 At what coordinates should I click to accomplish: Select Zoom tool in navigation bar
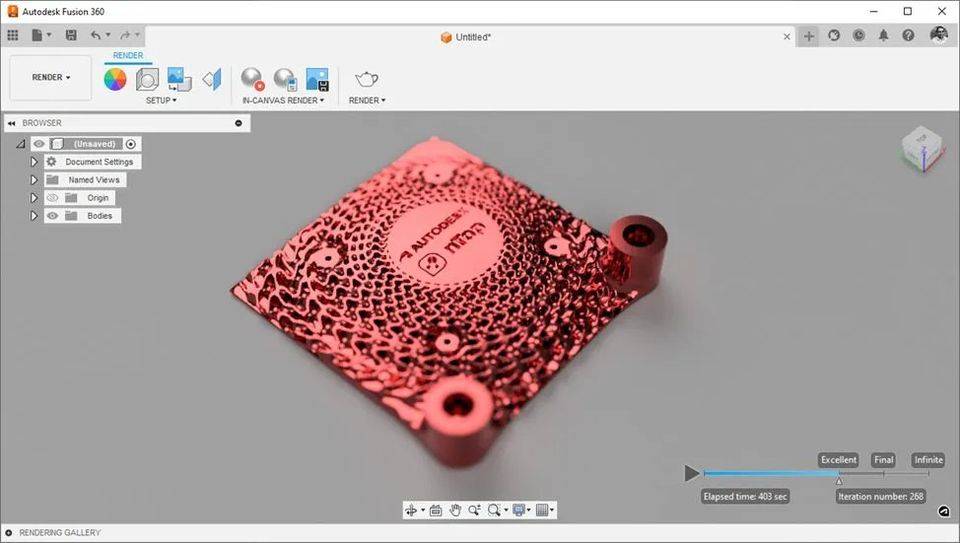point(474,510)
